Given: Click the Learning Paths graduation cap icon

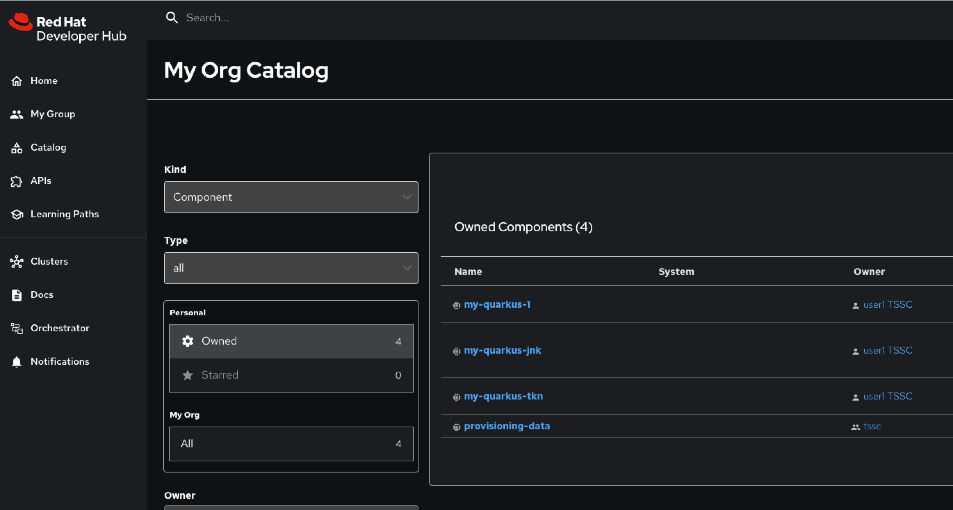Looking at the screenshot, I should tap(16, 215).
